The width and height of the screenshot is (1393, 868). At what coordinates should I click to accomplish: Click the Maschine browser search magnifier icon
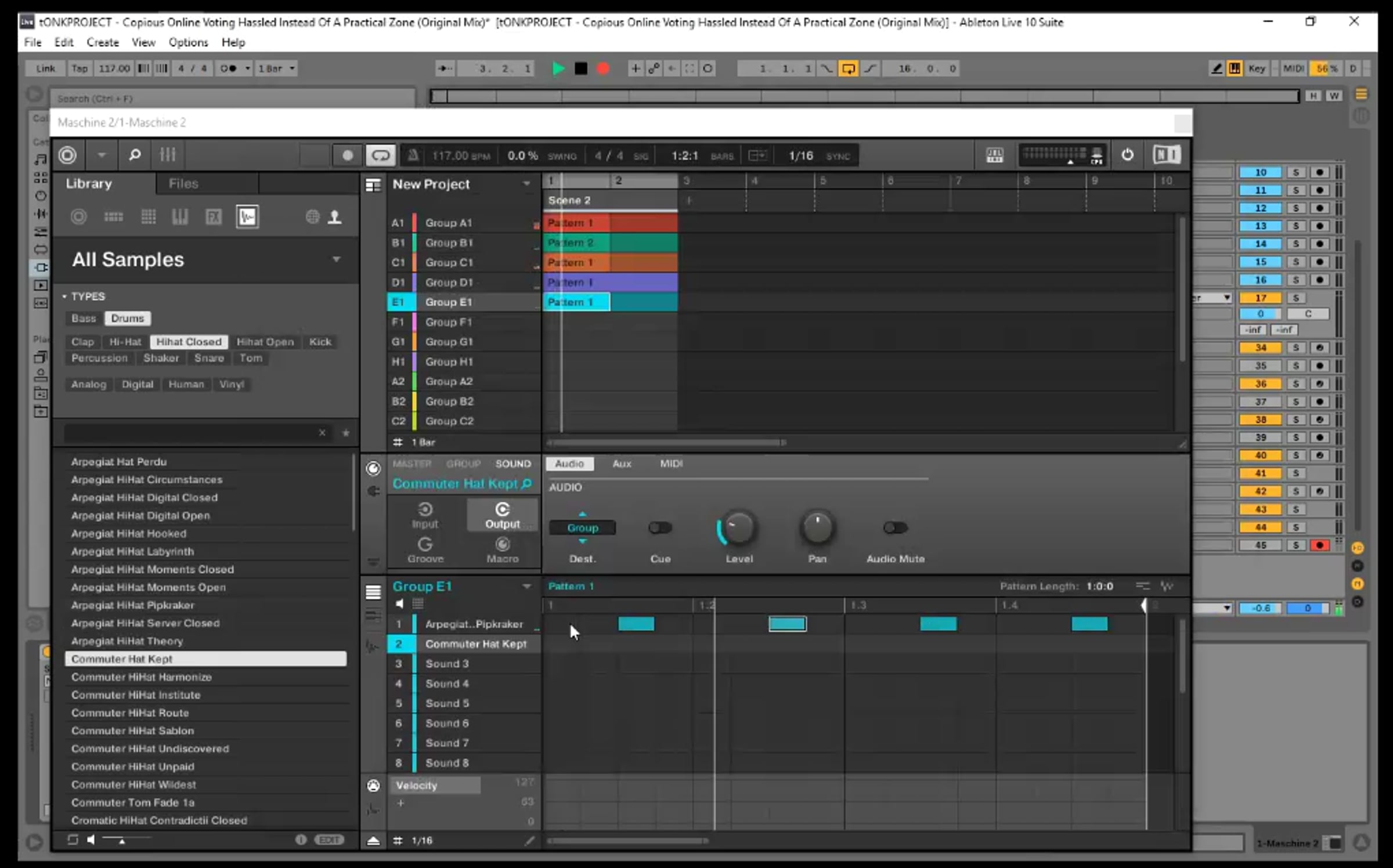135,155
